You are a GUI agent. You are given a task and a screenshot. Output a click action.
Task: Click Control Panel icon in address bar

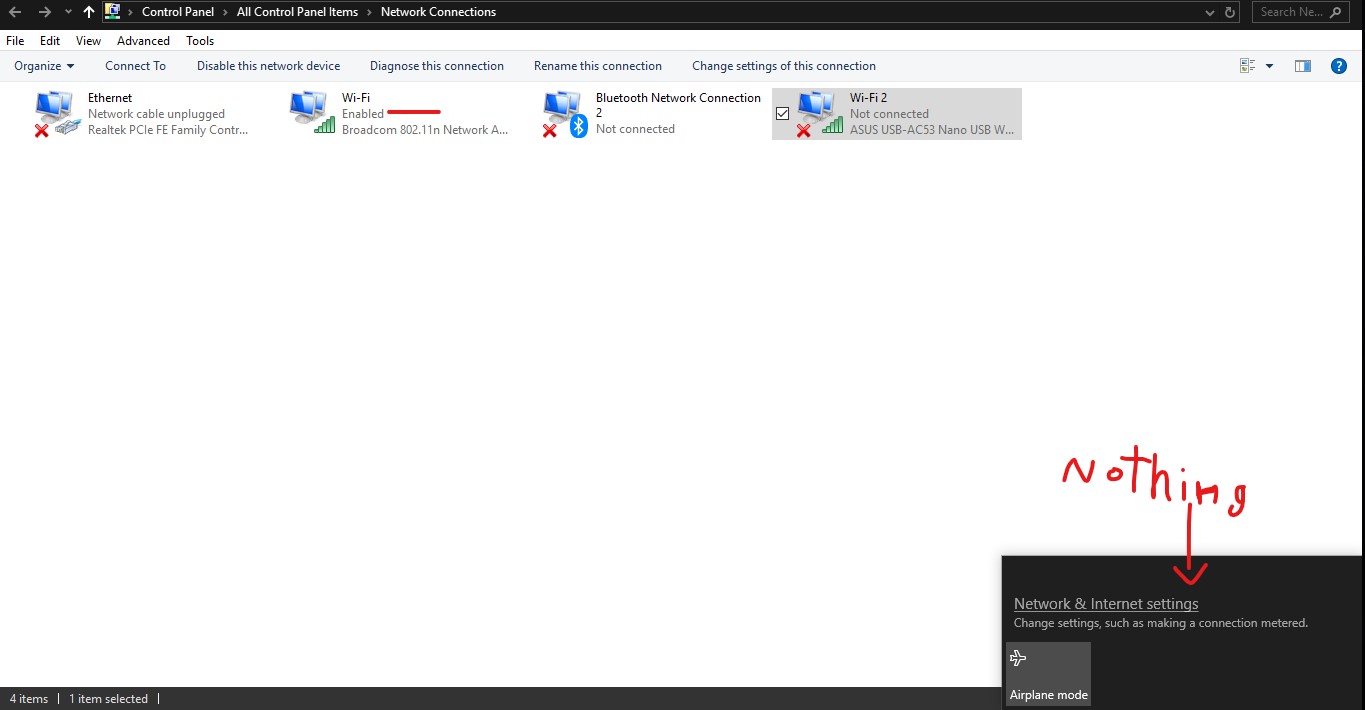[x=113, y=12]
